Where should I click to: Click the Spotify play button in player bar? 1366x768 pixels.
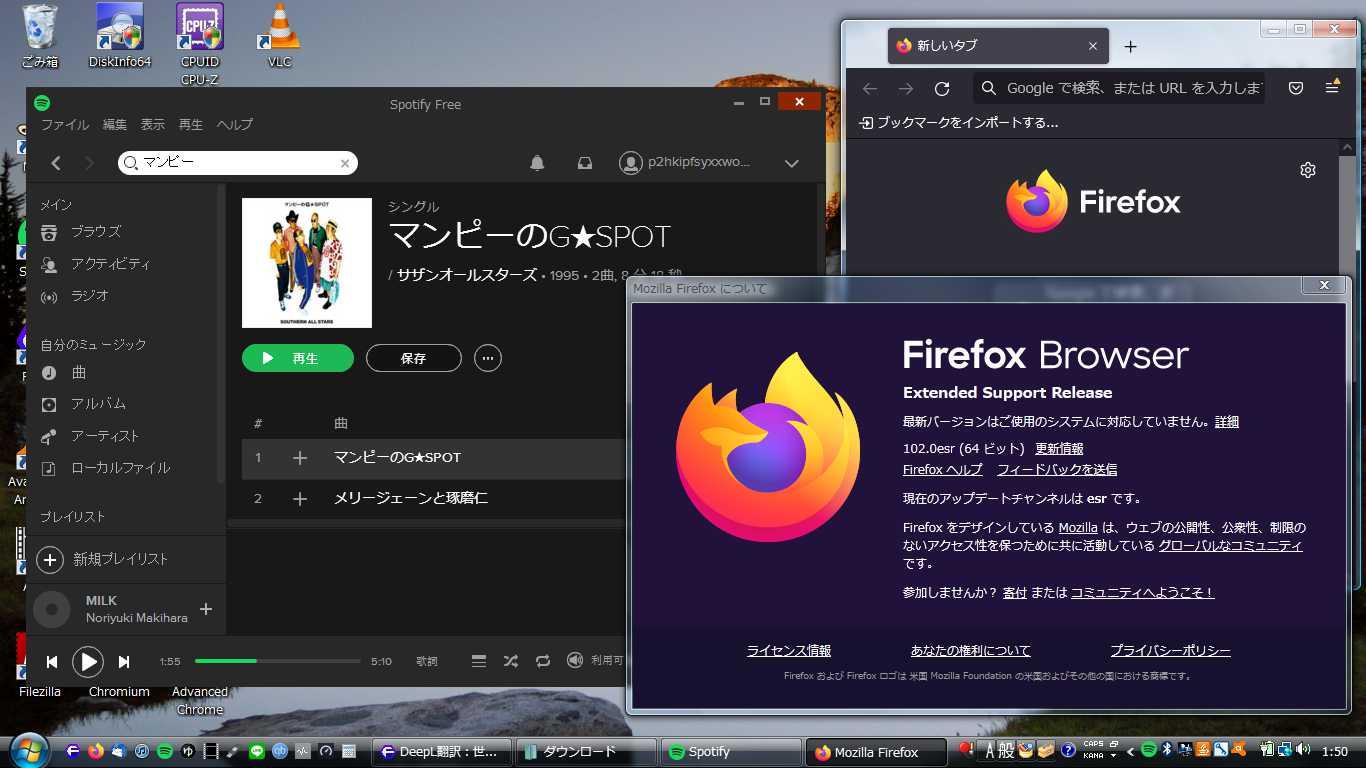tap(88, 661)
